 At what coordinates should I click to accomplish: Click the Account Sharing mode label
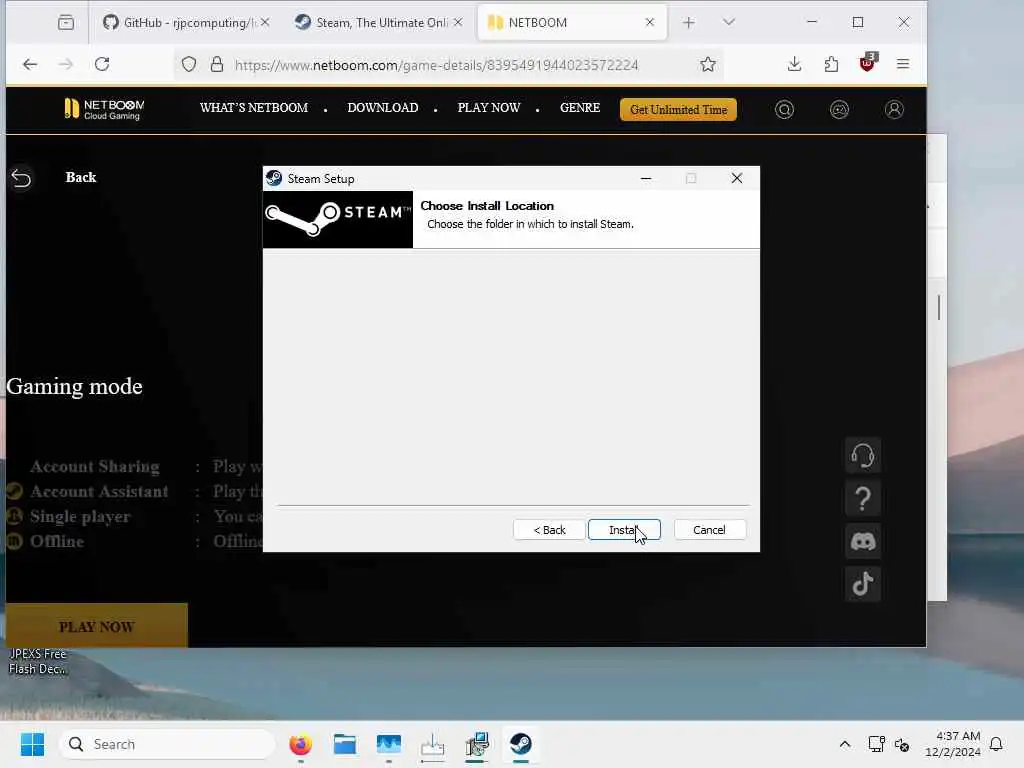coord(95,466)
